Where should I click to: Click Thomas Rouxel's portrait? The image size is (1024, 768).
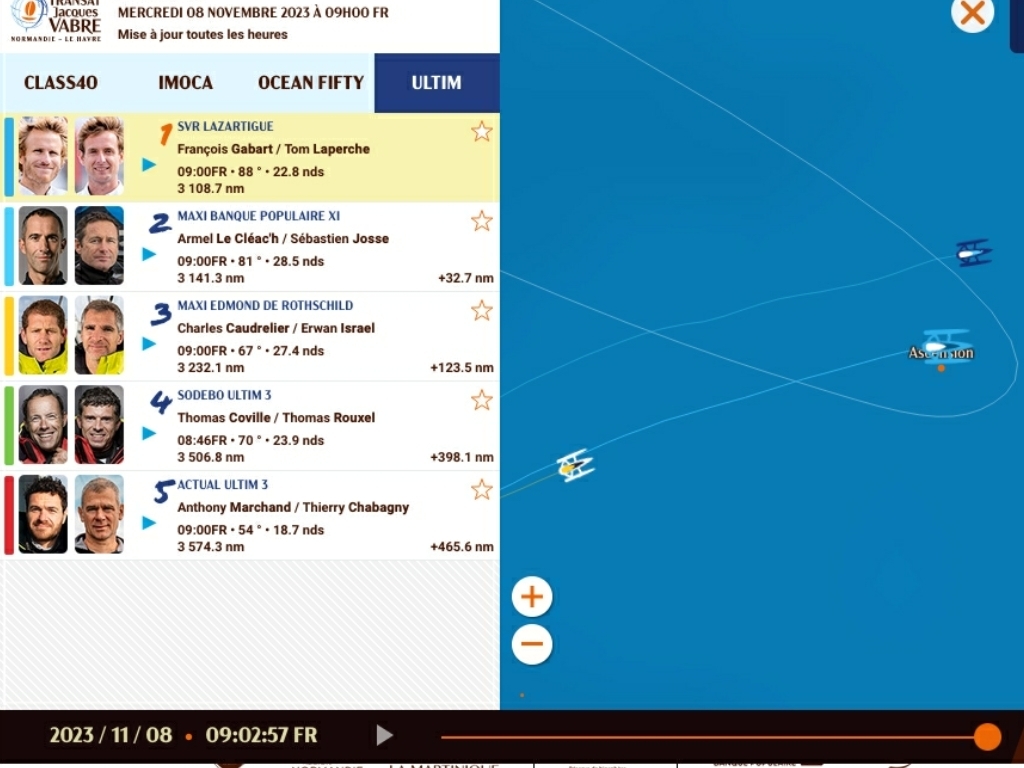pyautogui.click(x=99, y=424)
